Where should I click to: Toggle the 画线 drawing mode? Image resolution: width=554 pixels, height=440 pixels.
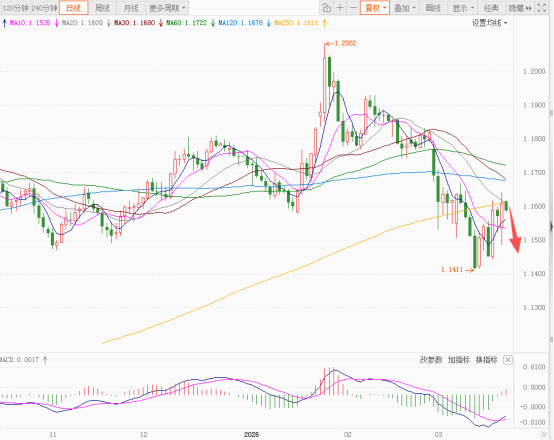tap(433, 8)
